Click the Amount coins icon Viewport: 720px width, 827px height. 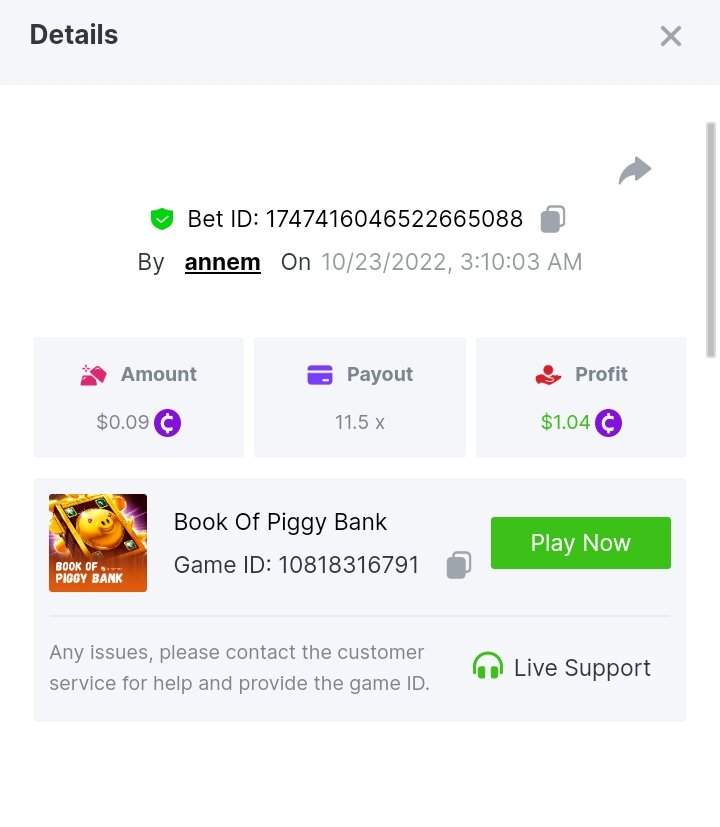(x=93, y=375)
